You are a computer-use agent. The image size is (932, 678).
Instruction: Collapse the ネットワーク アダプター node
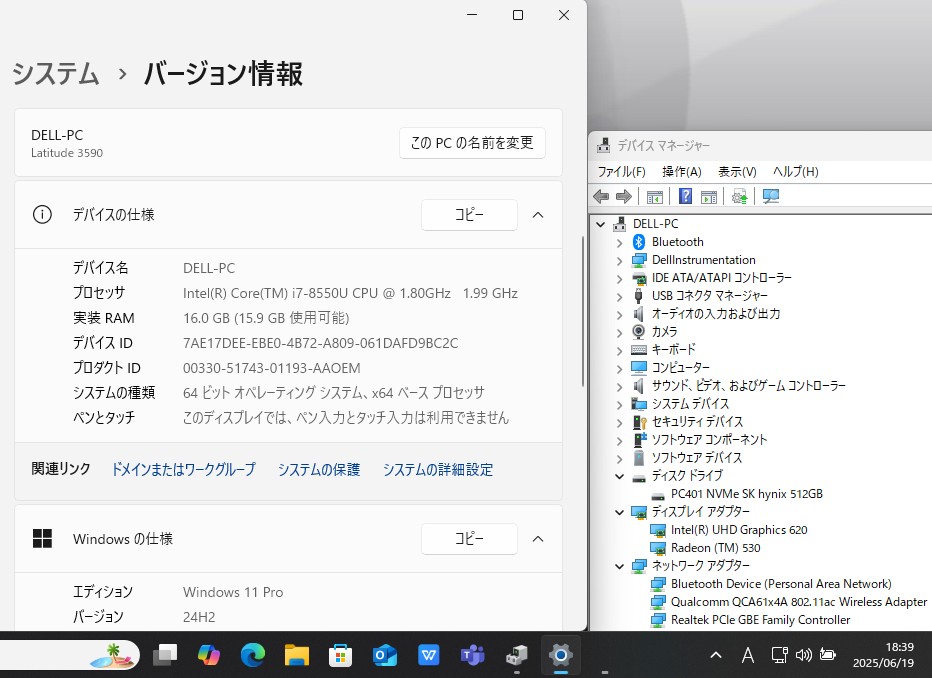coord(619,566)
